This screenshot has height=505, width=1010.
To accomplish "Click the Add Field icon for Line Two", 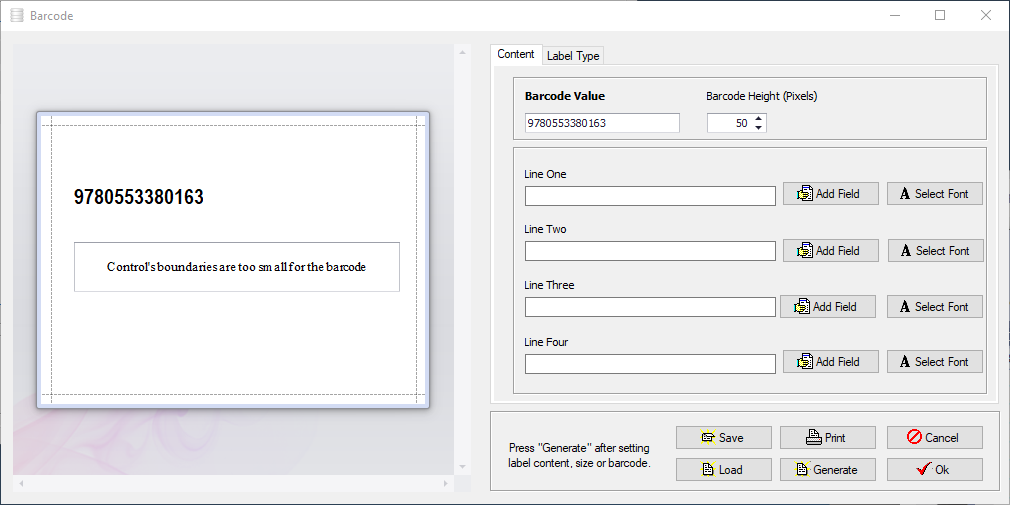I will click(x=805, y=250).
